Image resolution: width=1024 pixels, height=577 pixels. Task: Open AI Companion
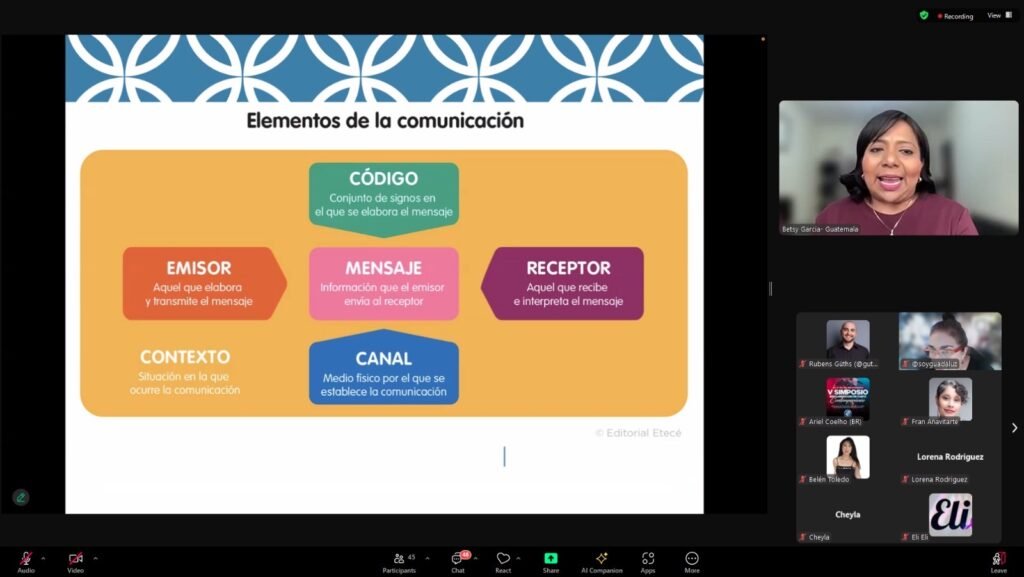click(602, 561)
